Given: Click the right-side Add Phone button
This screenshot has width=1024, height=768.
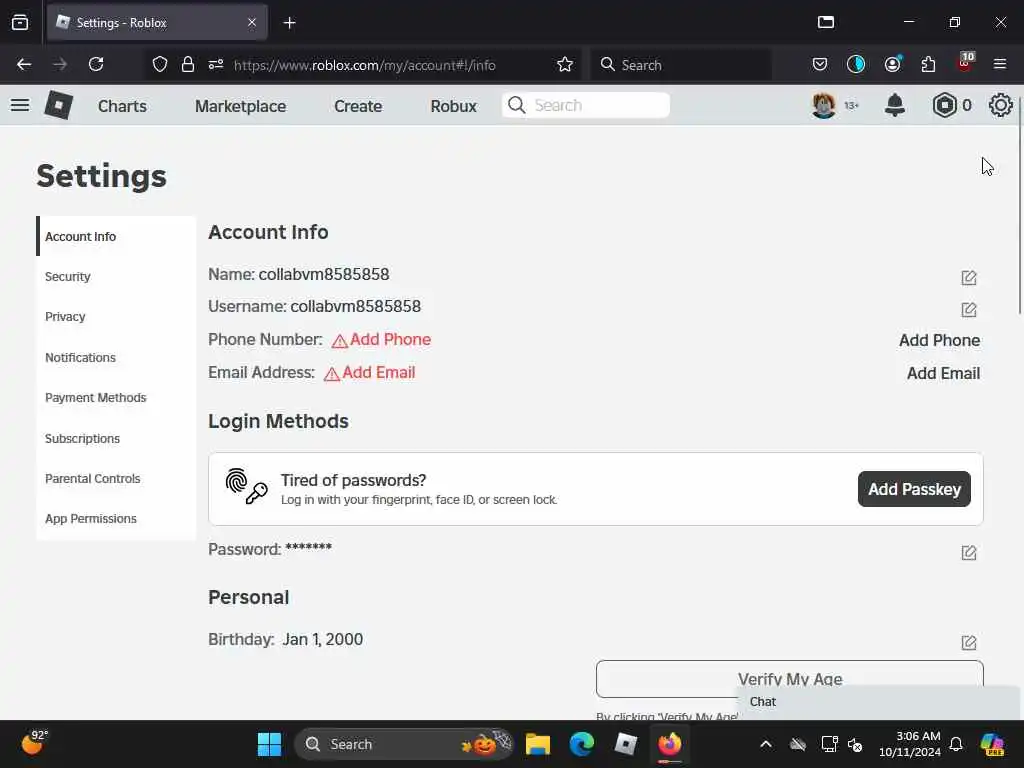Looking at the screenshot, I should [939, 340].
